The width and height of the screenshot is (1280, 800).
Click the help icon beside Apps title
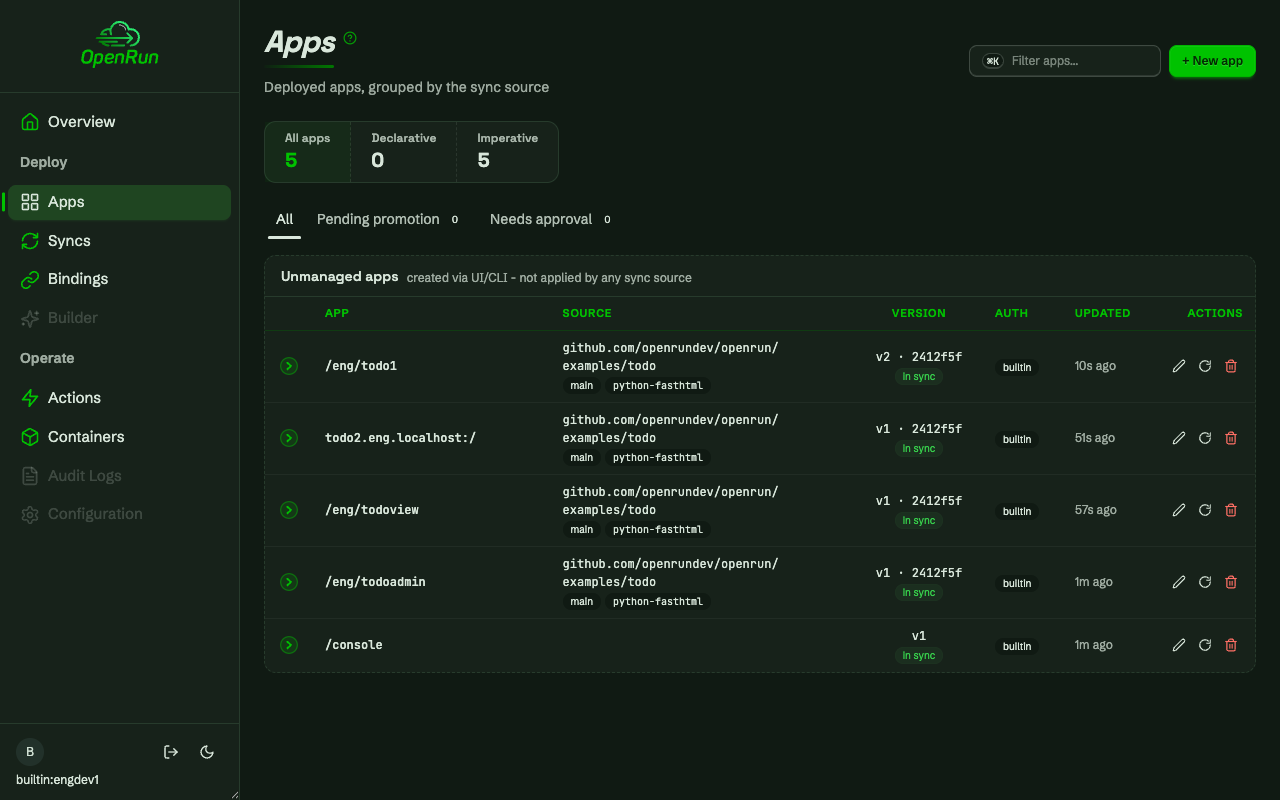tap(350, 38)
